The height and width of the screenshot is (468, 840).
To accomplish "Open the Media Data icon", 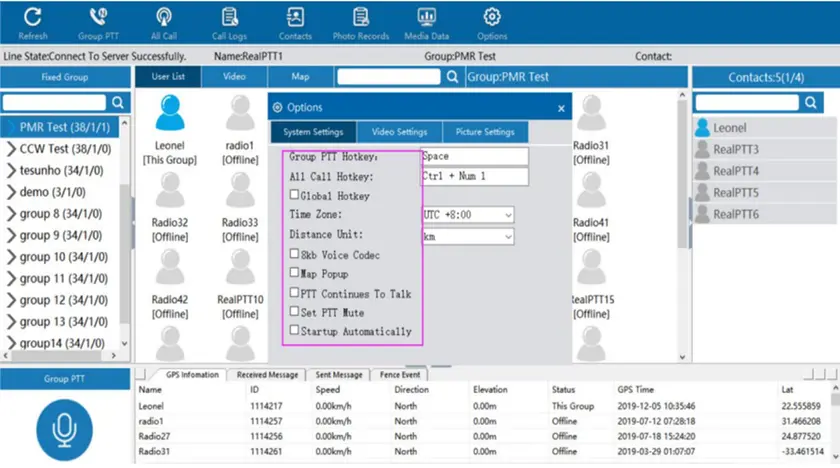I will coord(426,21).
